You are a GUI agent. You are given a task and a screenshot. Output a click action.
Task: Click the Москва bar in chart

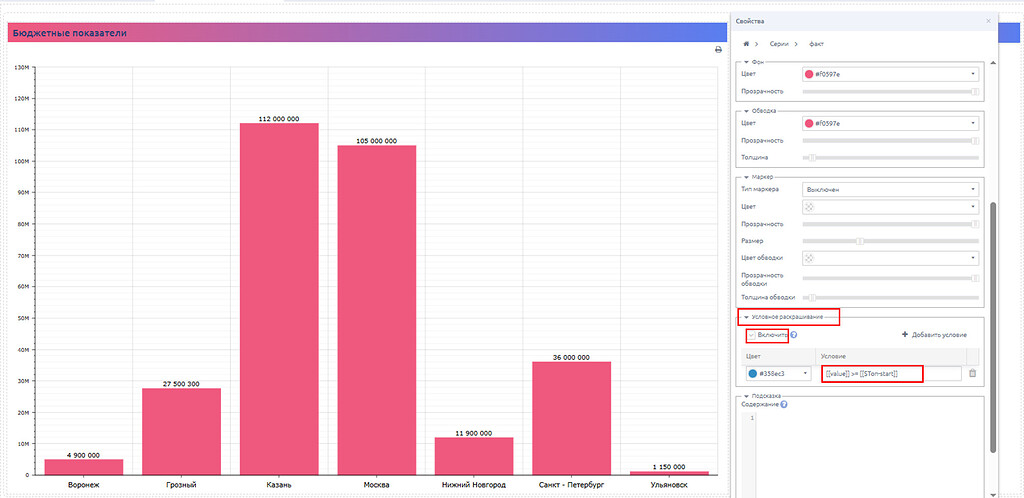tap(377, 310)
